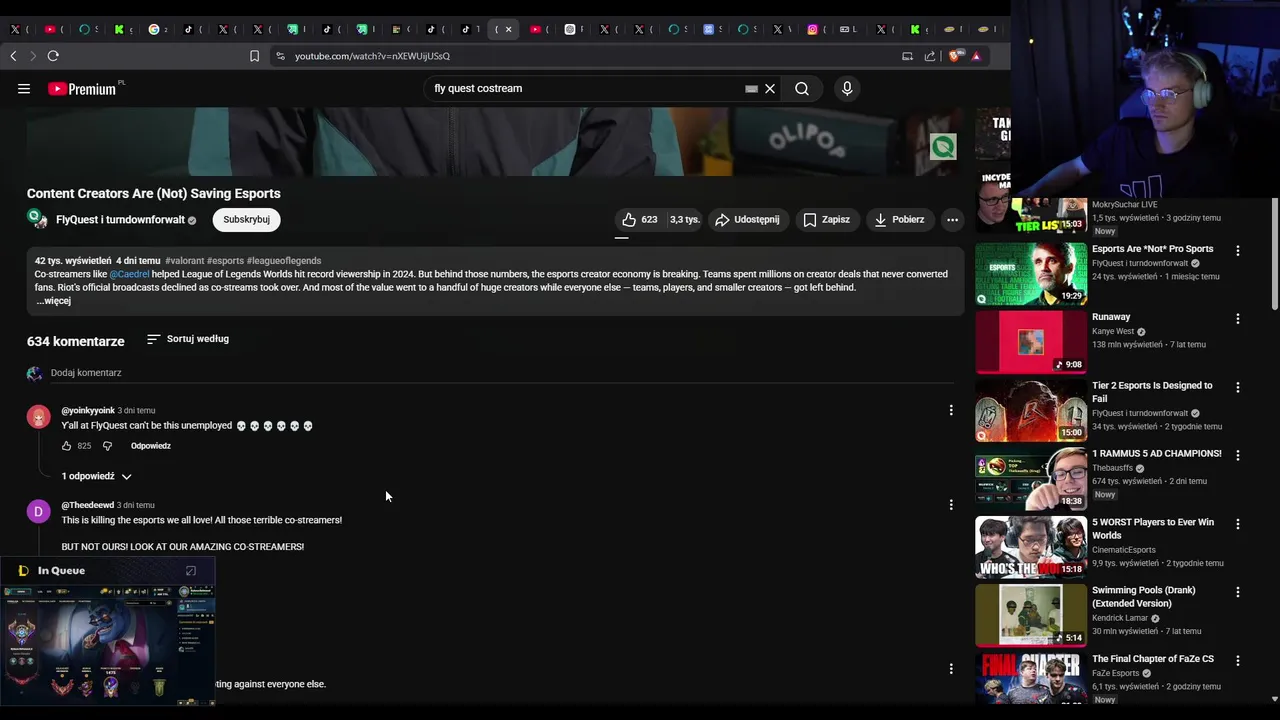Dislike the @yoinkyyoink comment
This screenshot has height=720, width=1280.
tap(107, 446)
